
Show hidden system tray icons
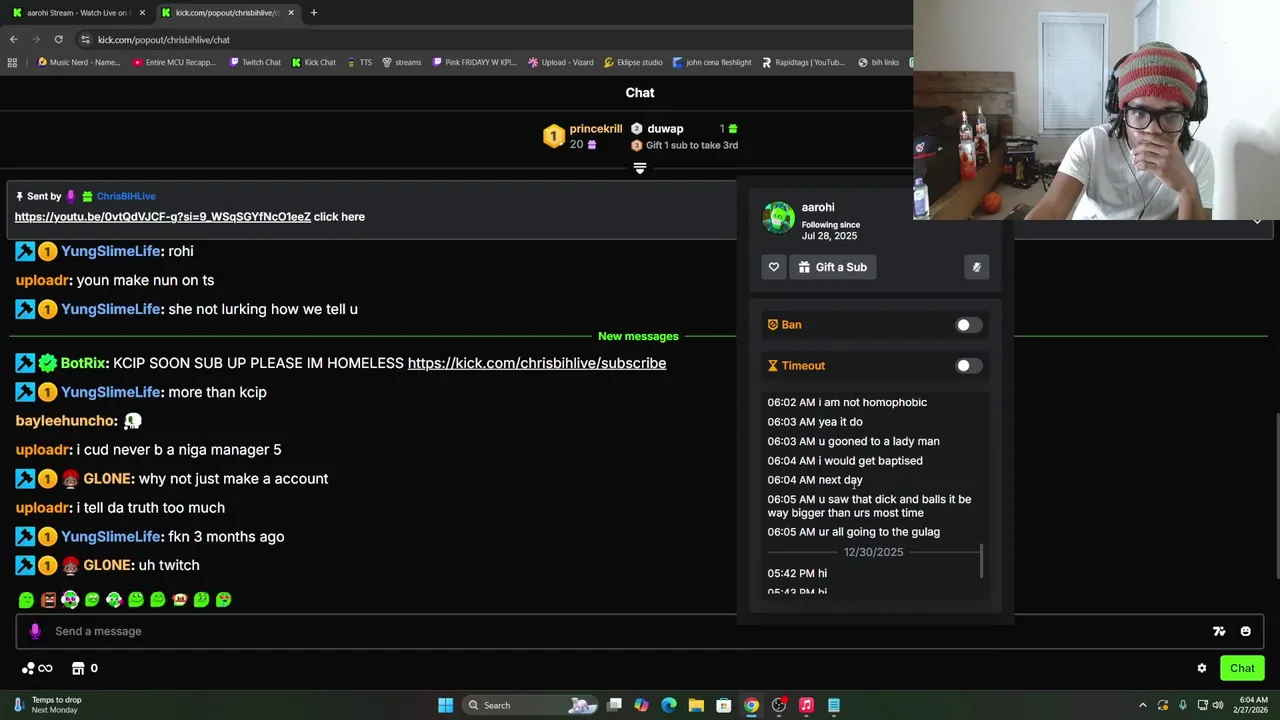pyautogui.click(x=1143, y=705)
